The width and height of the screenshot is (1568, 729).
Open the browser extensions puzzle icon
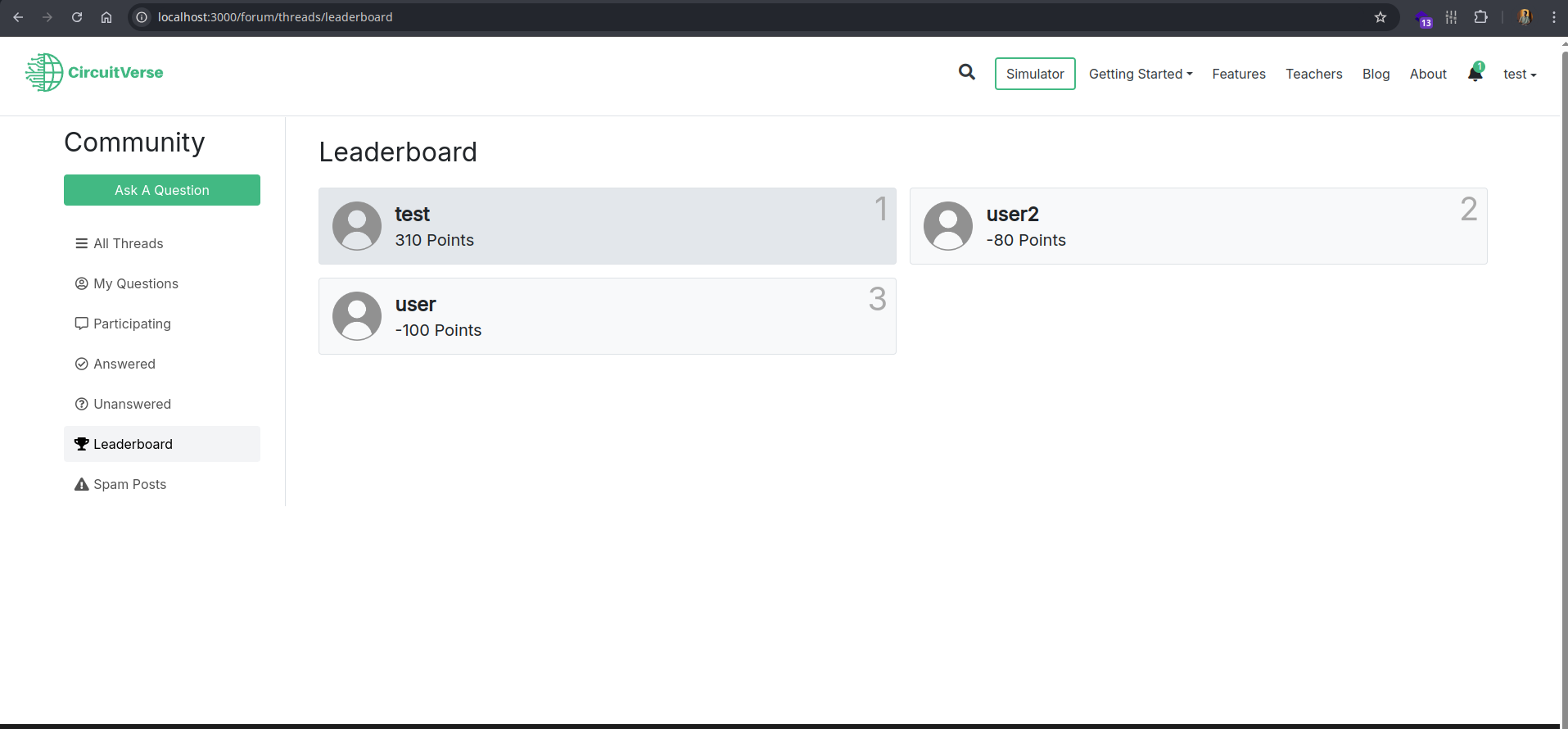point(1480,17)
